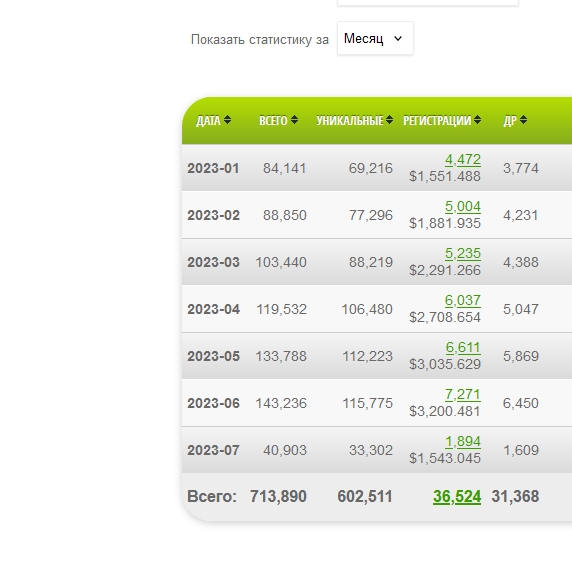Click the dropdown chevron next to Месяц
Image resolution: width=572 pixels, height=564 pixels.
(398, 38)
